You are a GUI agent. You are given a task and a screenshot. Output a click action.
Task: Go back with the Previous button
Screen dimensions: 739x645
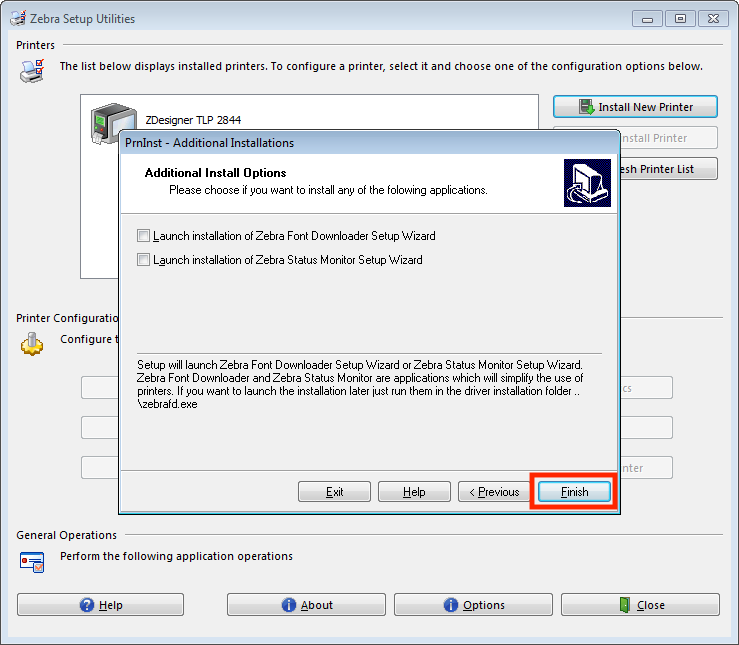pyautogui.click(x=494, y=491)
